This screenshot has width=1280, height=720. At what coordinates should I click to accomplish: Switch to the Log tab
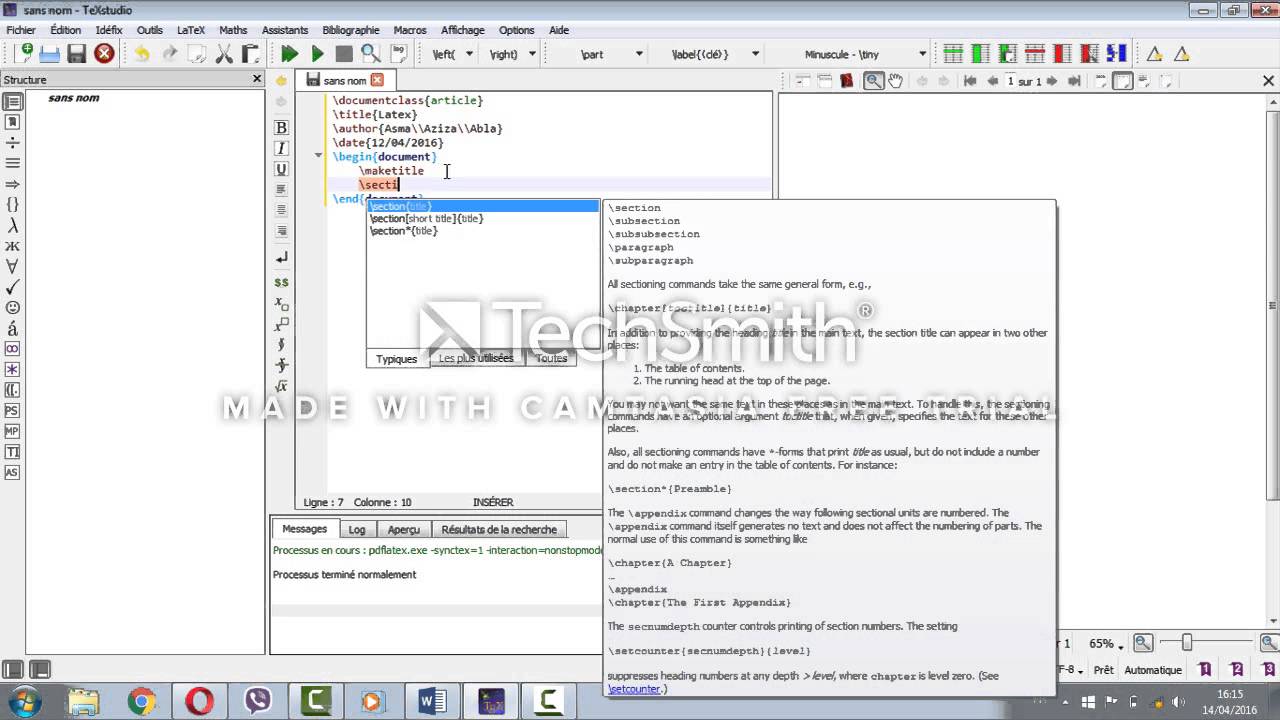pos(357,529)
